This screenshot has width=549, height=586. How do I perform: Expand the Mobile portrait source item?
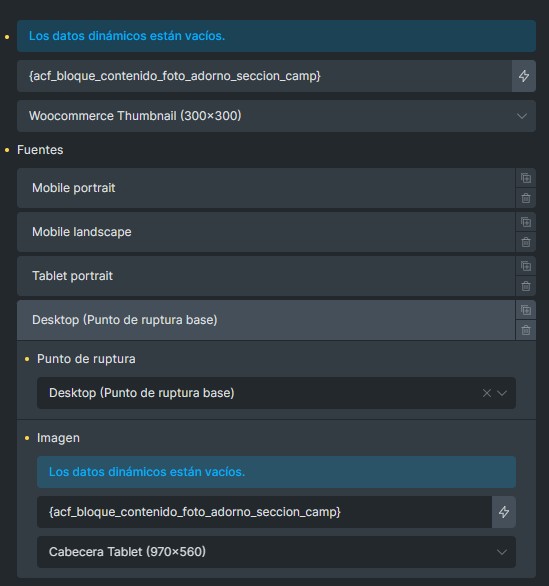pyautogui.click(x=266, y=188)
